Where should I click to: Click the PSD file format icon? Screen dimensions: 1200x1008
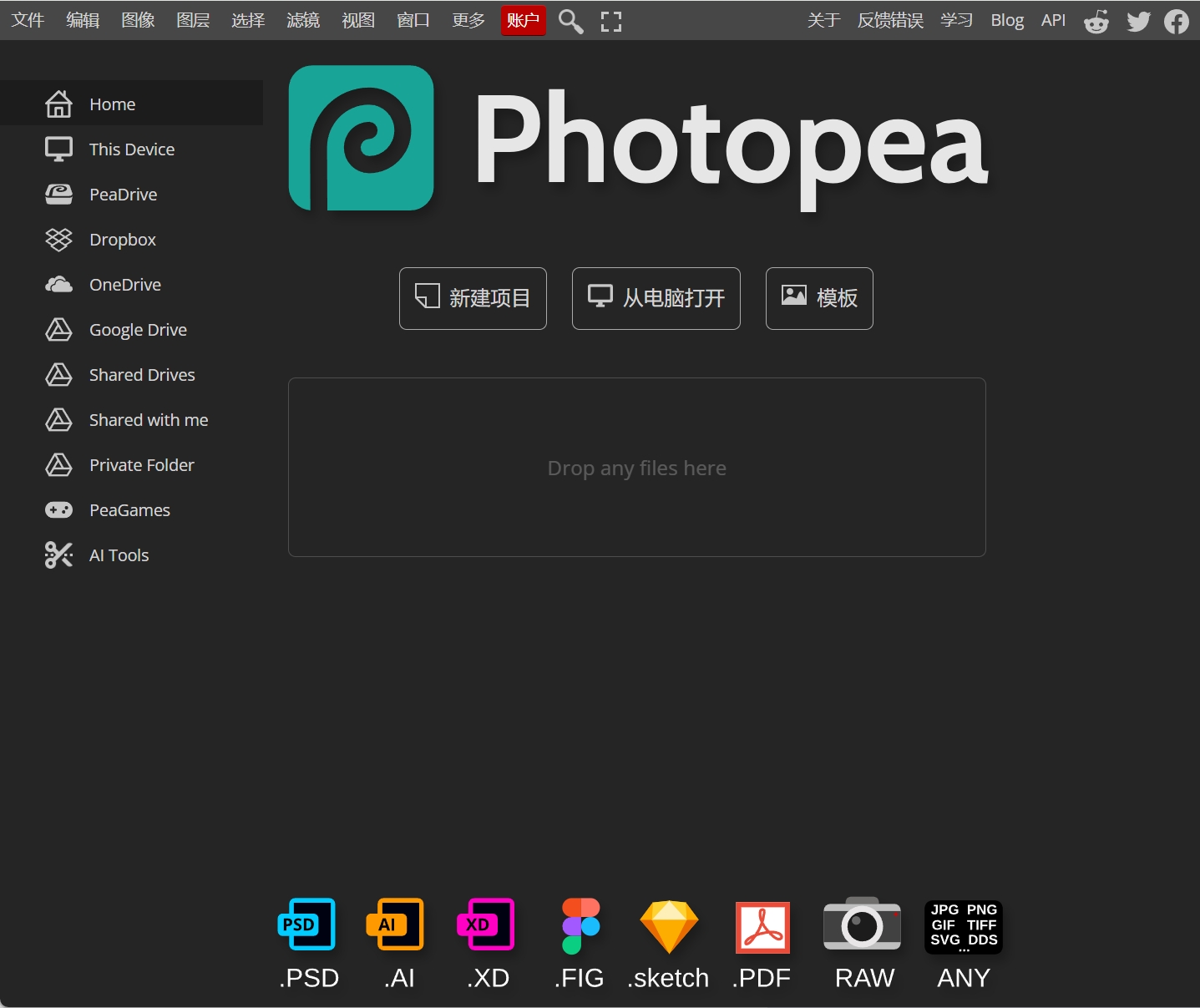pyautogui.click(x=306, y=924)
